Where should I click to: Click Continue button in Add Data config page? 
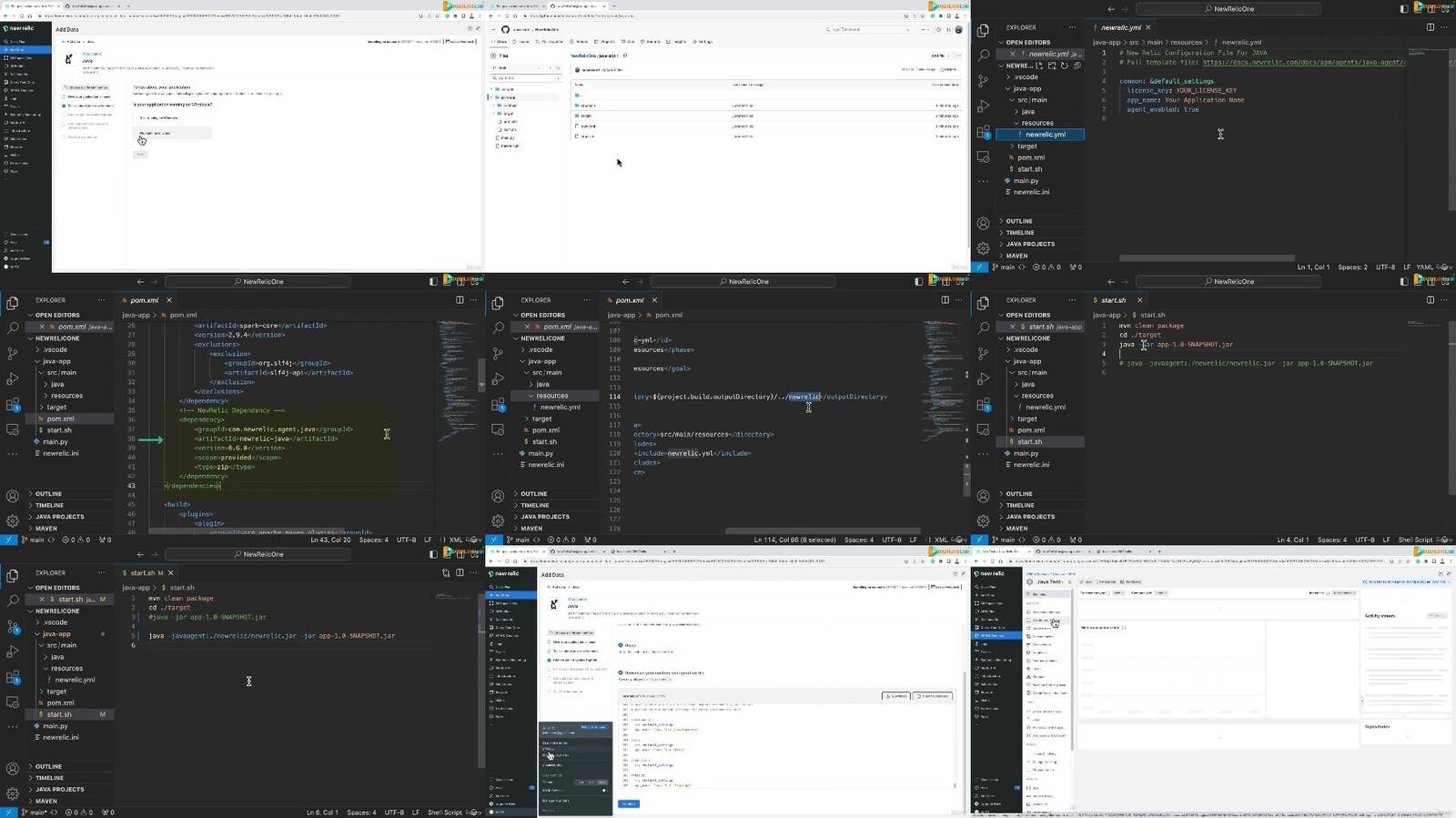[629, 803]
